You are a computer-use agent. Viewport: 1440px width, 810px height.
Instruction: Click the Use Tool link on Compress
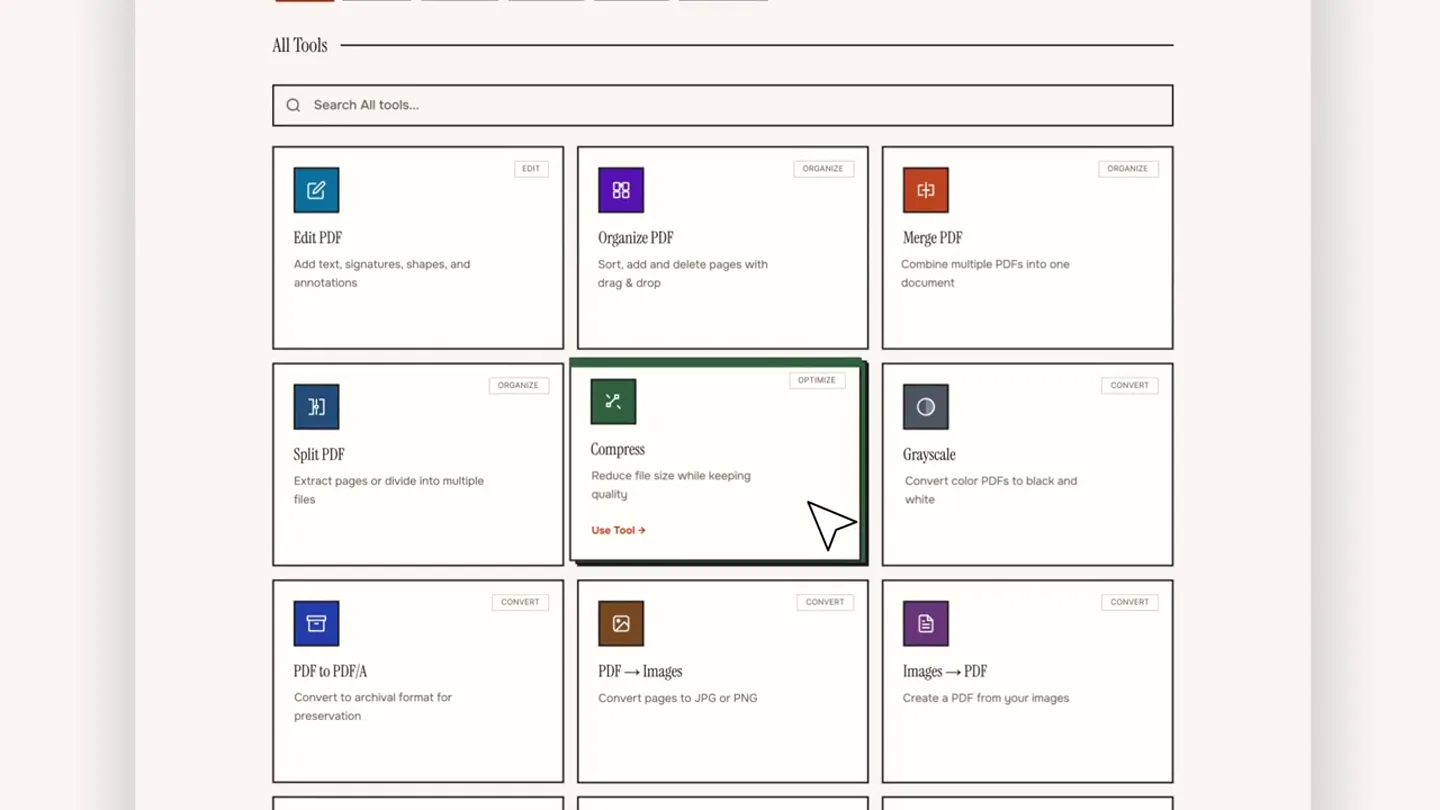[x=618, y=530]
